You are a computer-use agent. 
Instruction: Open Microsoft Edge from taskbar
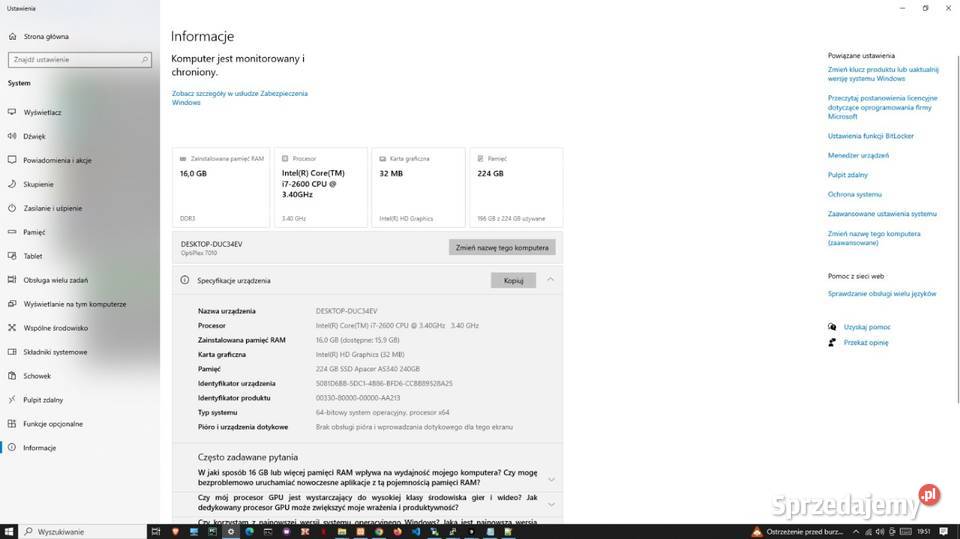coord(250,532)
